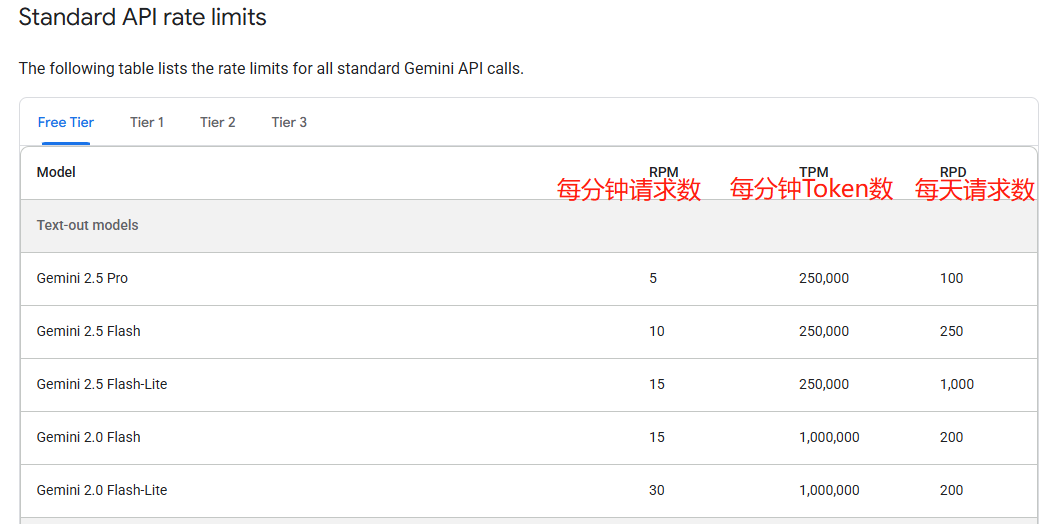Click Gemini 2.0 Flash-Lite model name
The width and height of the screenshot is (1043, 524).
[102, 490]
